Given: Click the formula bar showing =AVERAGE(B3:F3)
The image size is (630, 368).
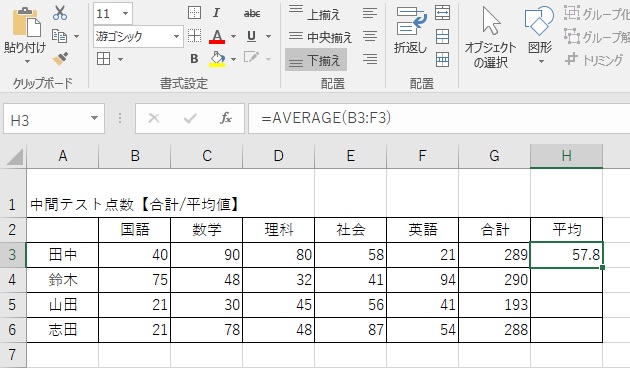Looking at the screenshot, I should tap(439, 118).
